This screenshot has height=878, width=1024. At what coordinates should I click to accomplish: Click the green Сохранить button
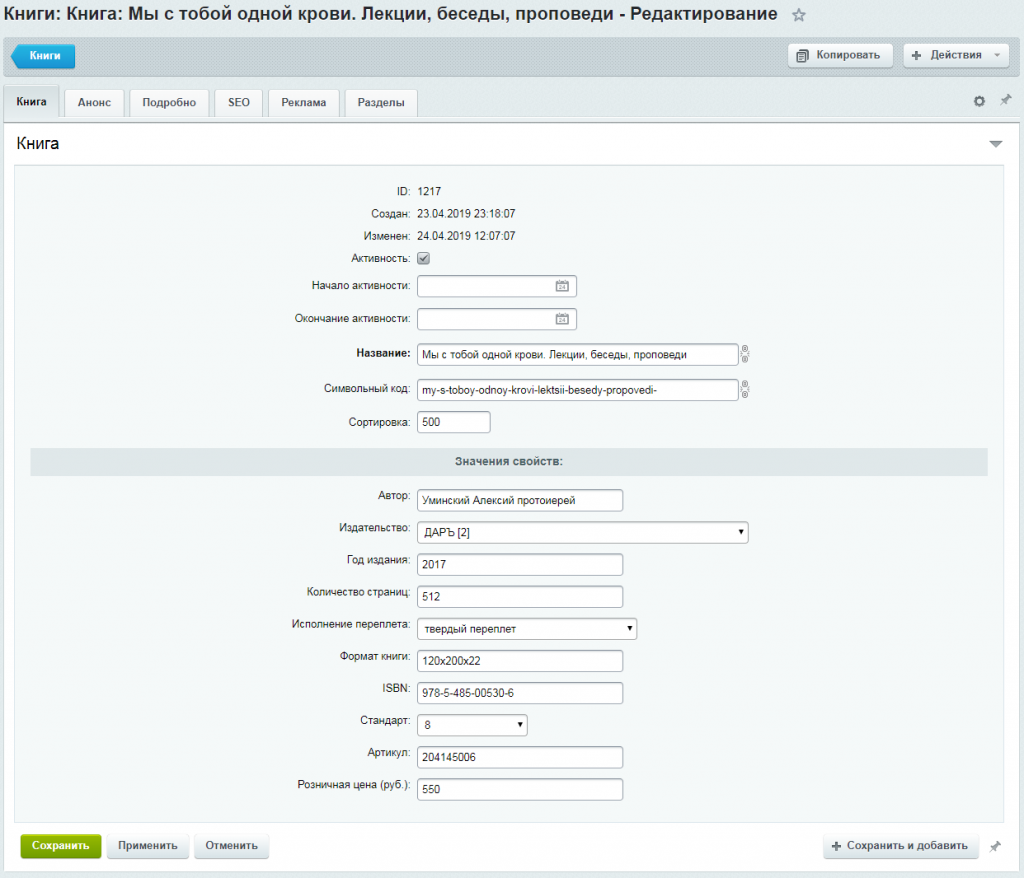pos(61,845)
